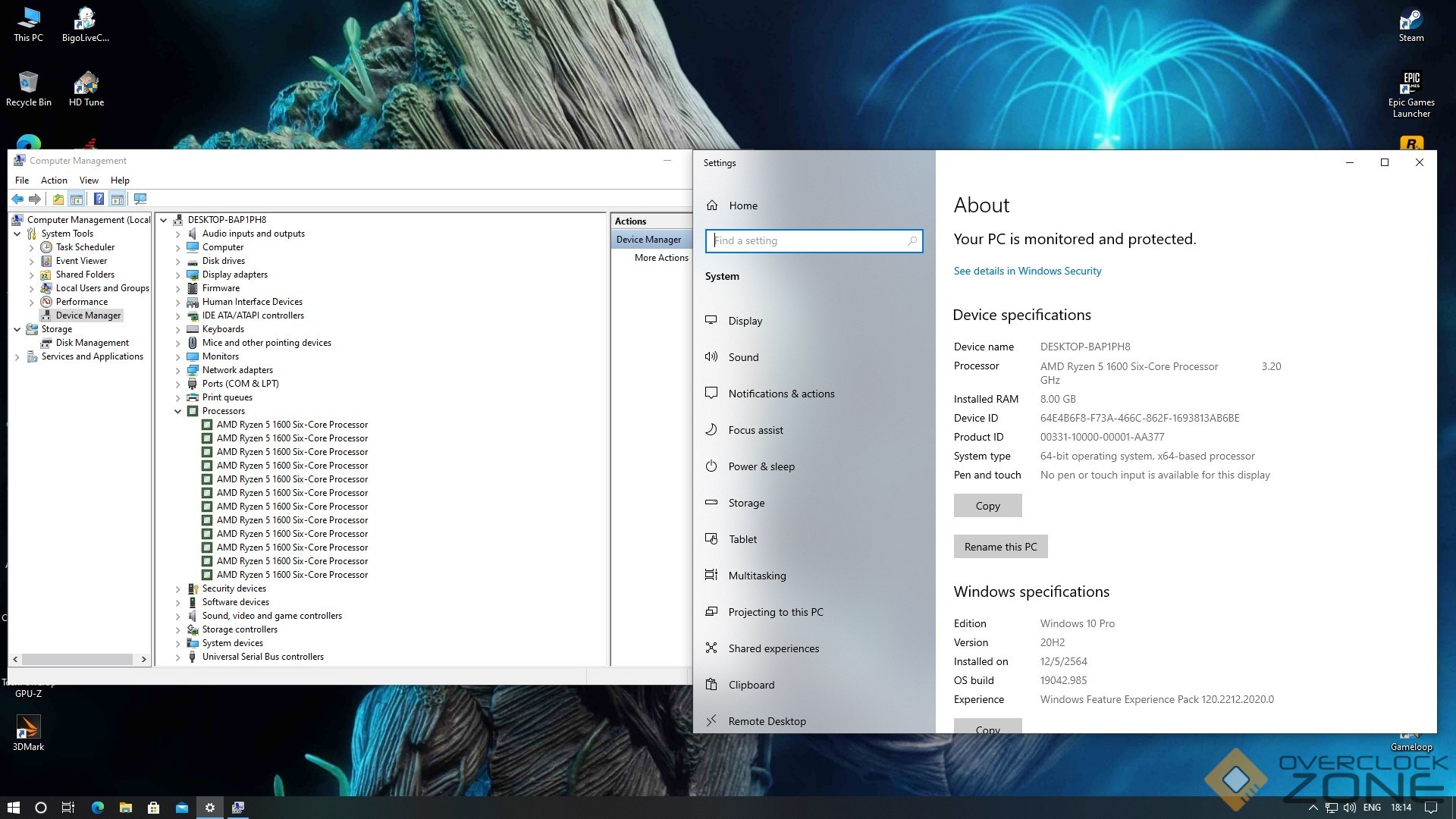Viewport: 1456px width, 819px height.
Task: Click the Find a setting search box
Action: click(808, 241)
